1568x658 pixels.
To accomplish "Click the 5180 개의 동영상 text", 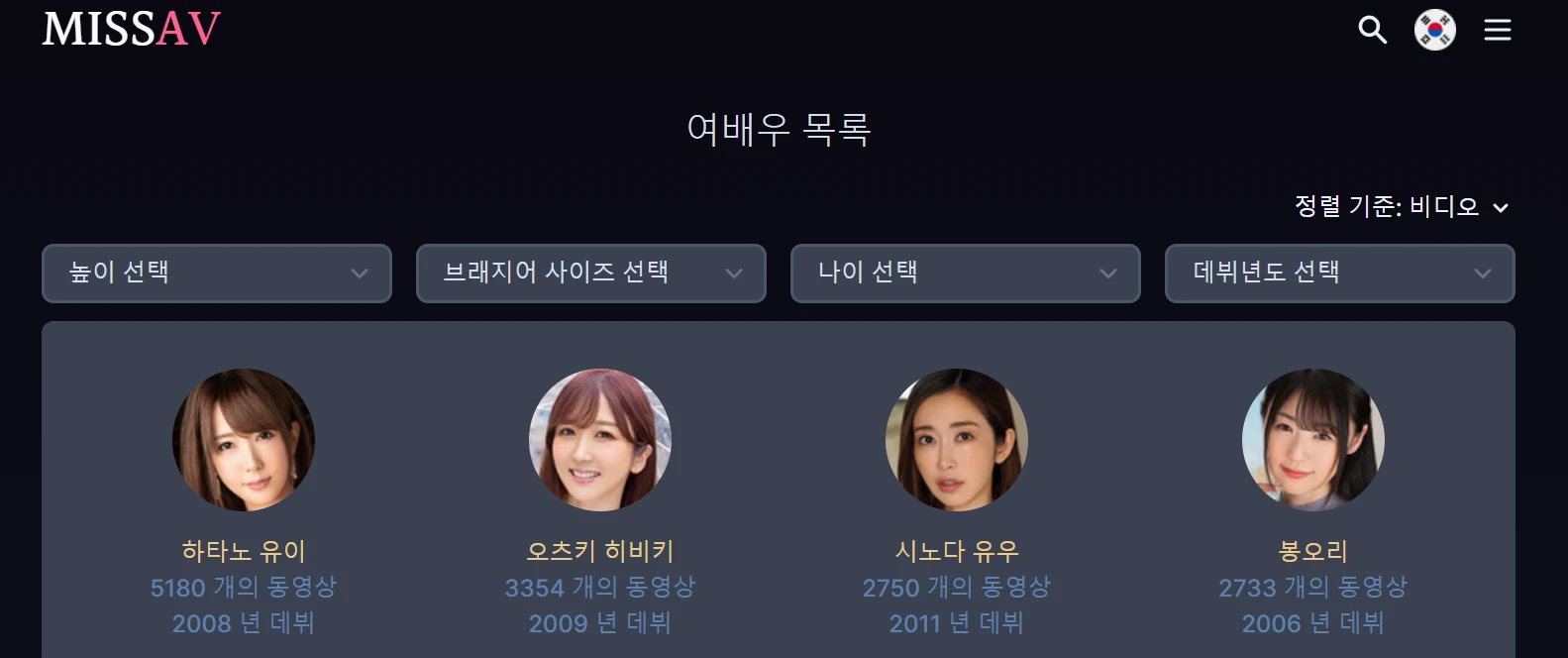I will pos(244,587).
